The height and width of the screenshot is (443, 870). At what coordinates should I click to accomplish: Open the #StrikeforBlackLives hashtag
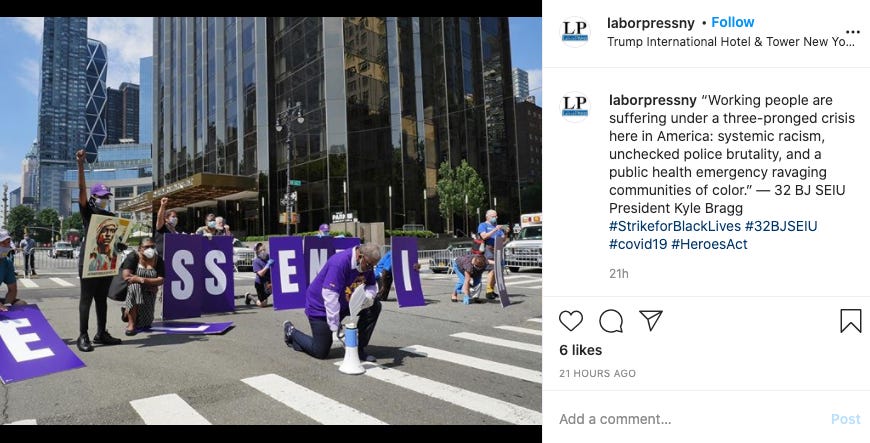(675, 226)
